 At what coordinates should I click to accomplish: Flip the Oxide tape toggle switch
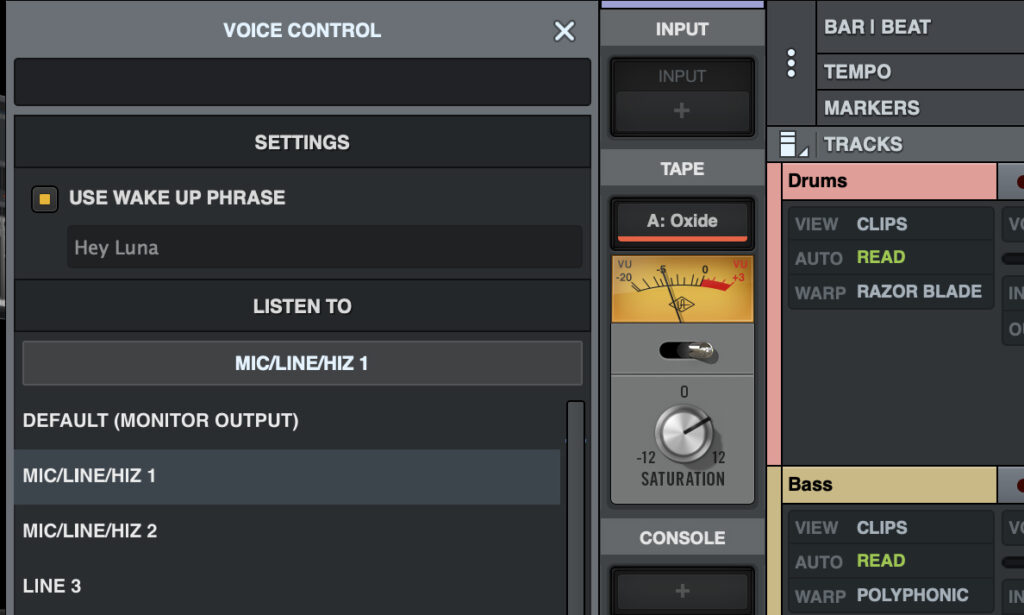click(x=687, y=351)
